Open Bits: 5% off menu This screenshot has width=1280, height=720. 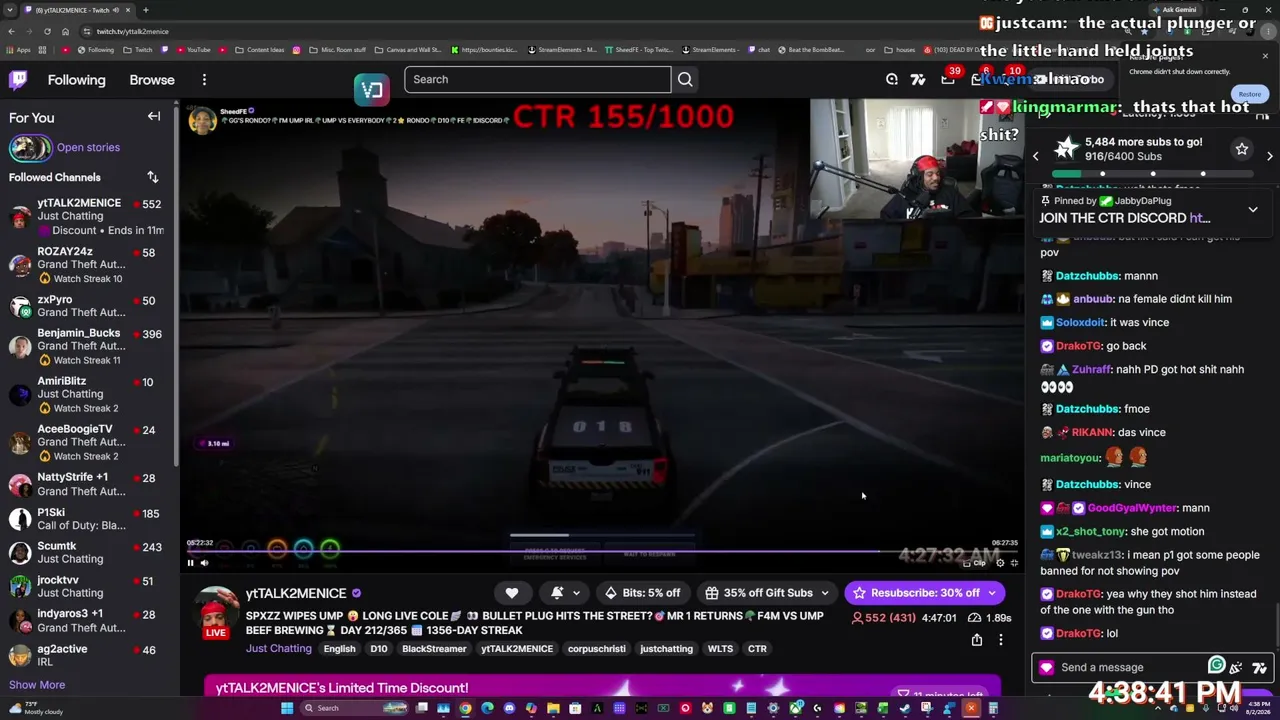pyautogui.click(x=641, y=593)
